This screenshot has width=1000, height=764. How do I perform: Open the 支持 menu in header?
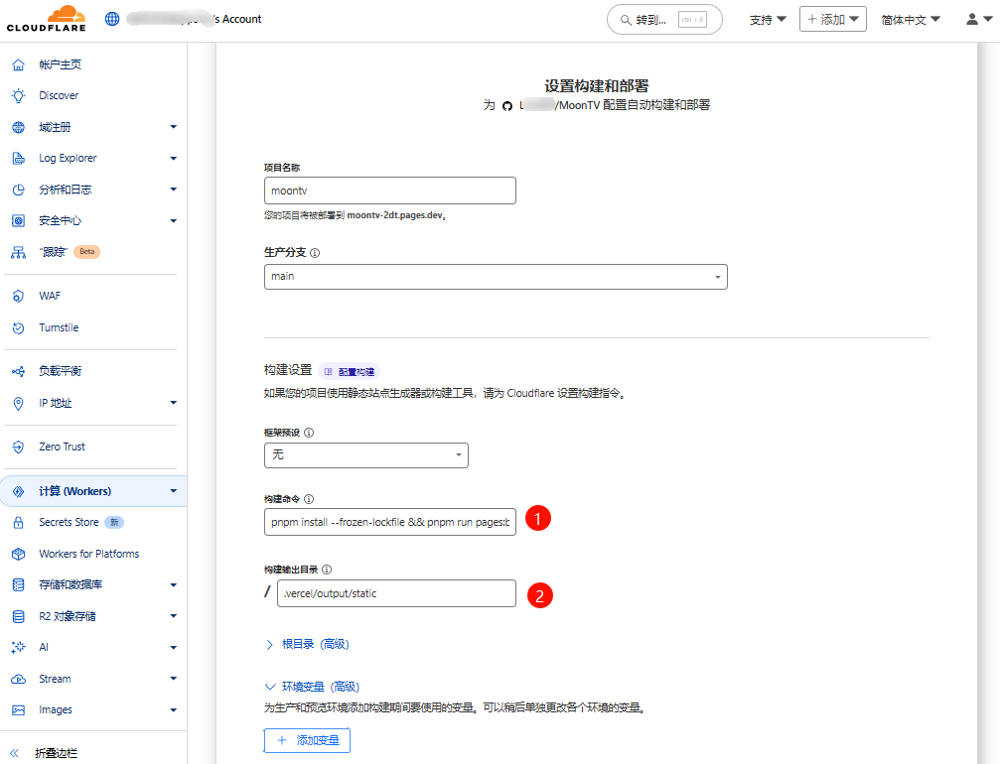767,19
